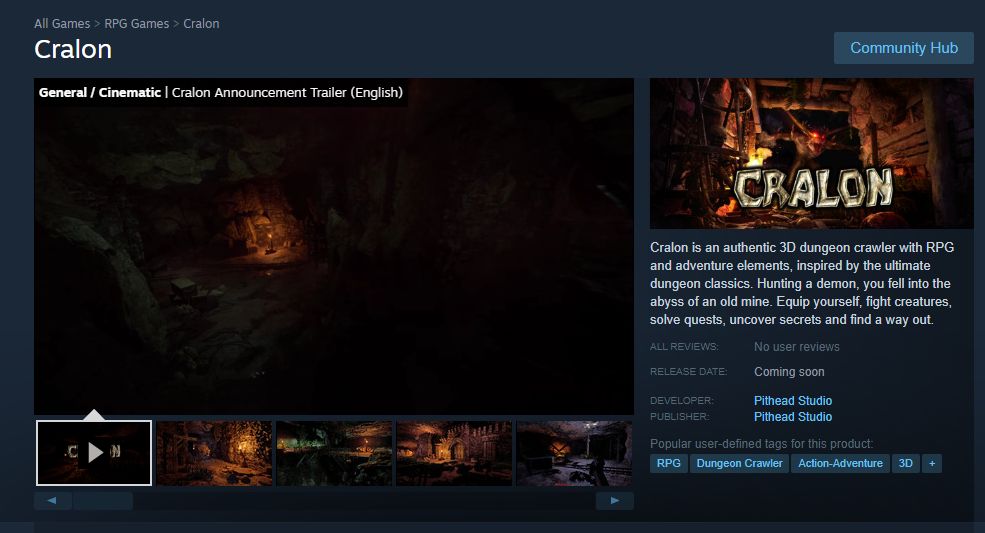Play the Cralon announcement trailer thumbnail
The width and height of the screenshot is (985, 533).
click(94, 453)
